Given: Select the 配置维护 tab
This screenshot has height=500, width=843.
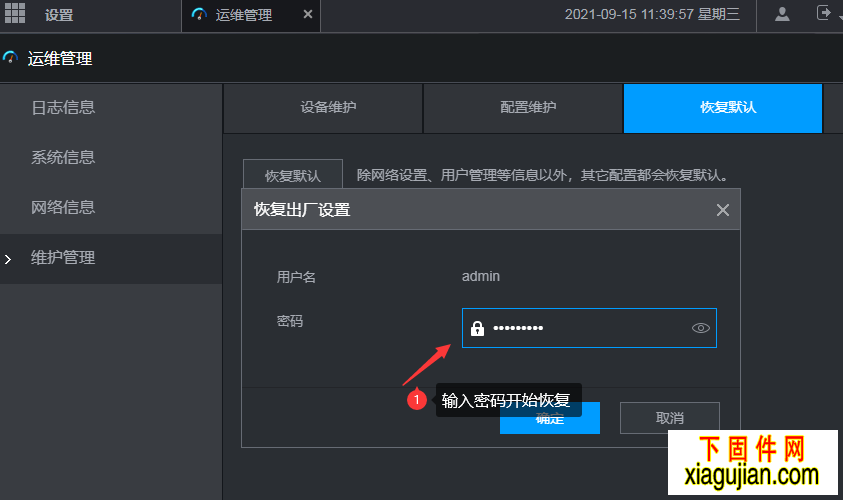Looking at the screenshot, I should [523, 108].
